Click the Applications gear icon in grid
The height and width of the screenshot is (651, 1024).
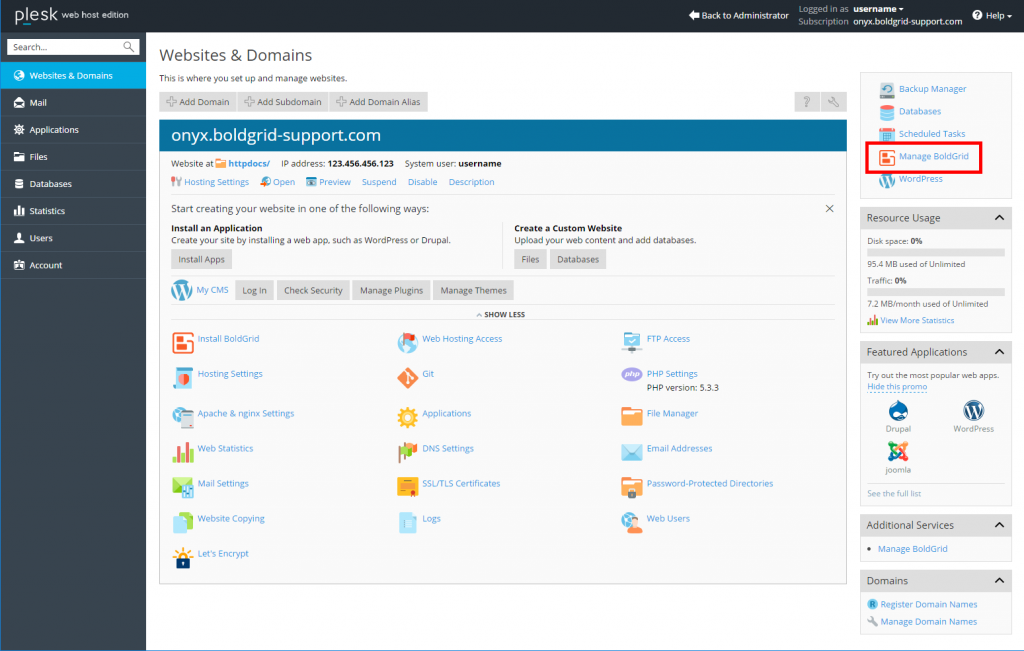coord(408,417)
